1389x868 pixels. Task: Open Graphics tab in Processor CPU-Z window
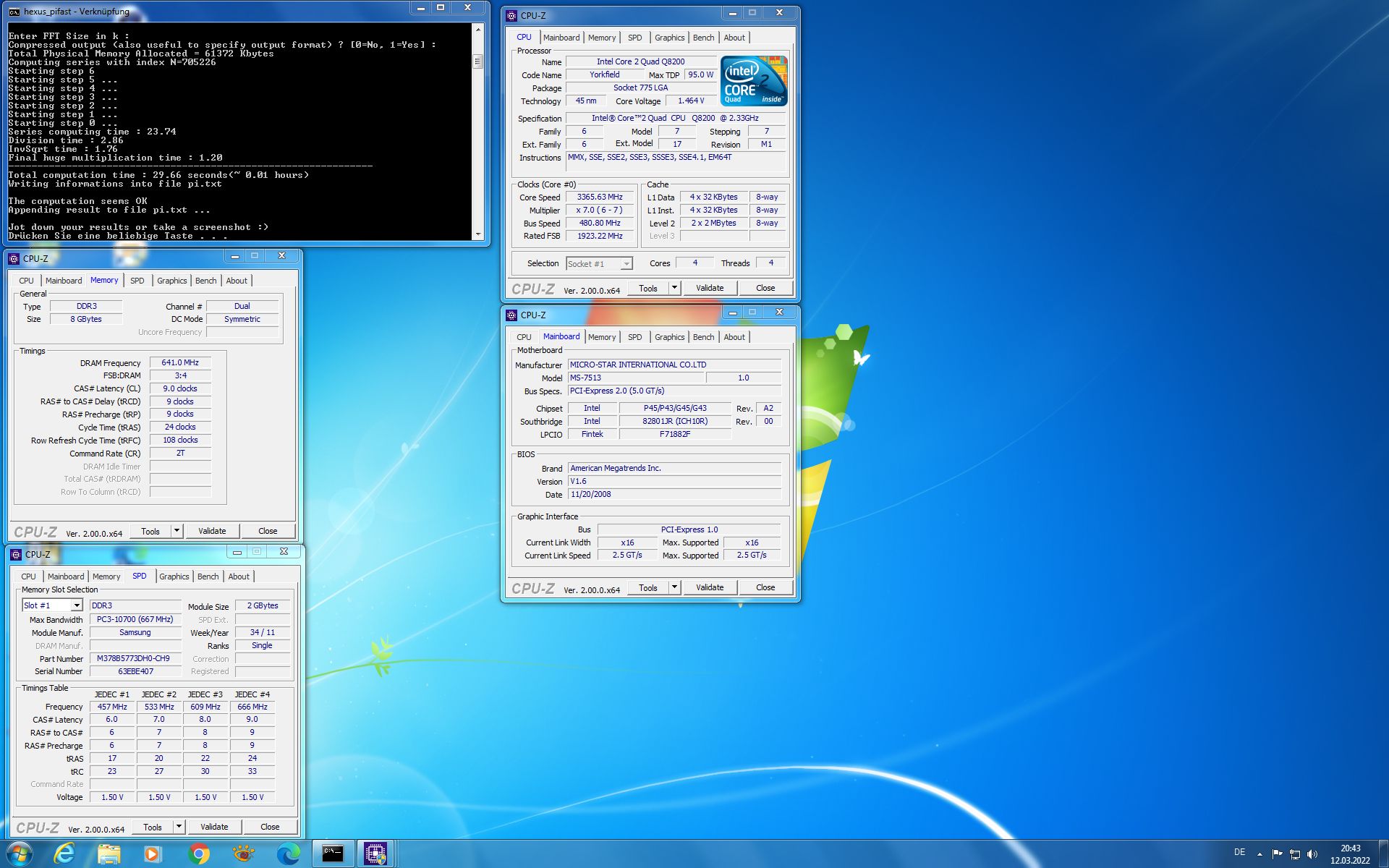click(669, 38)
